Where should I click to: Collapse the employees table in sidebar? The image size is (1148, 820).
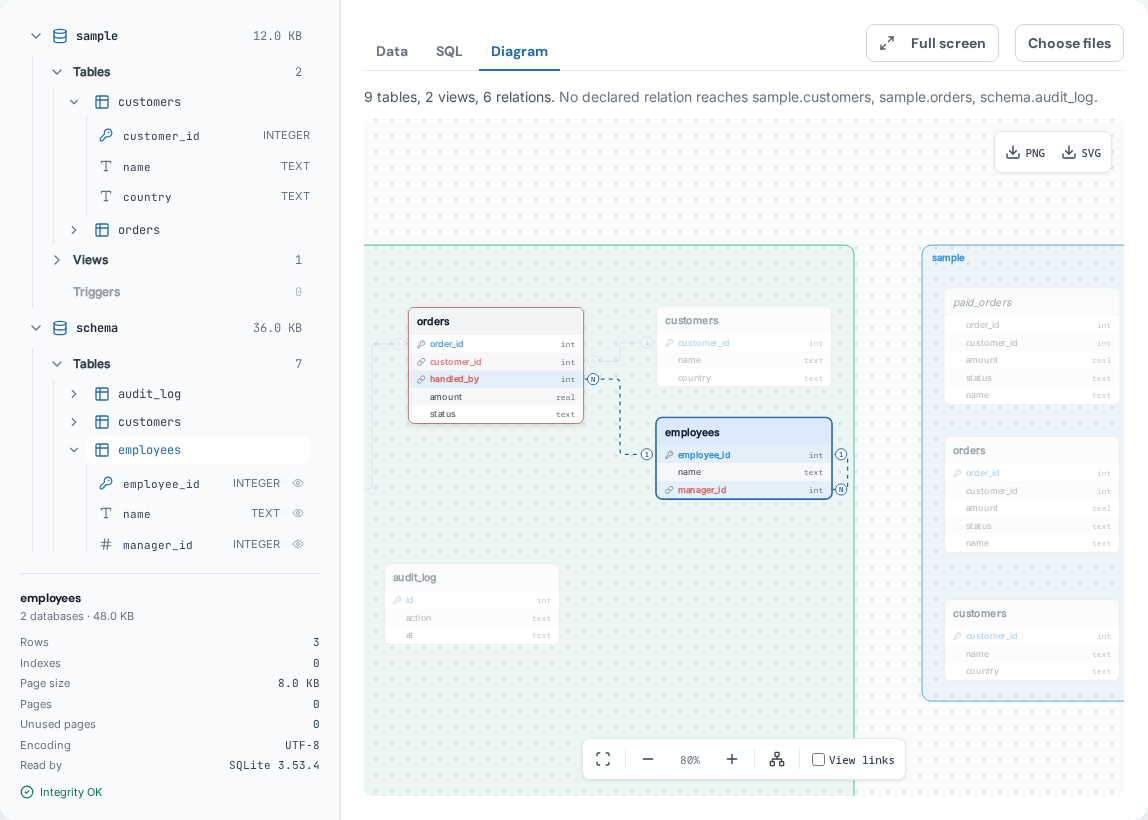coord(74,450)
